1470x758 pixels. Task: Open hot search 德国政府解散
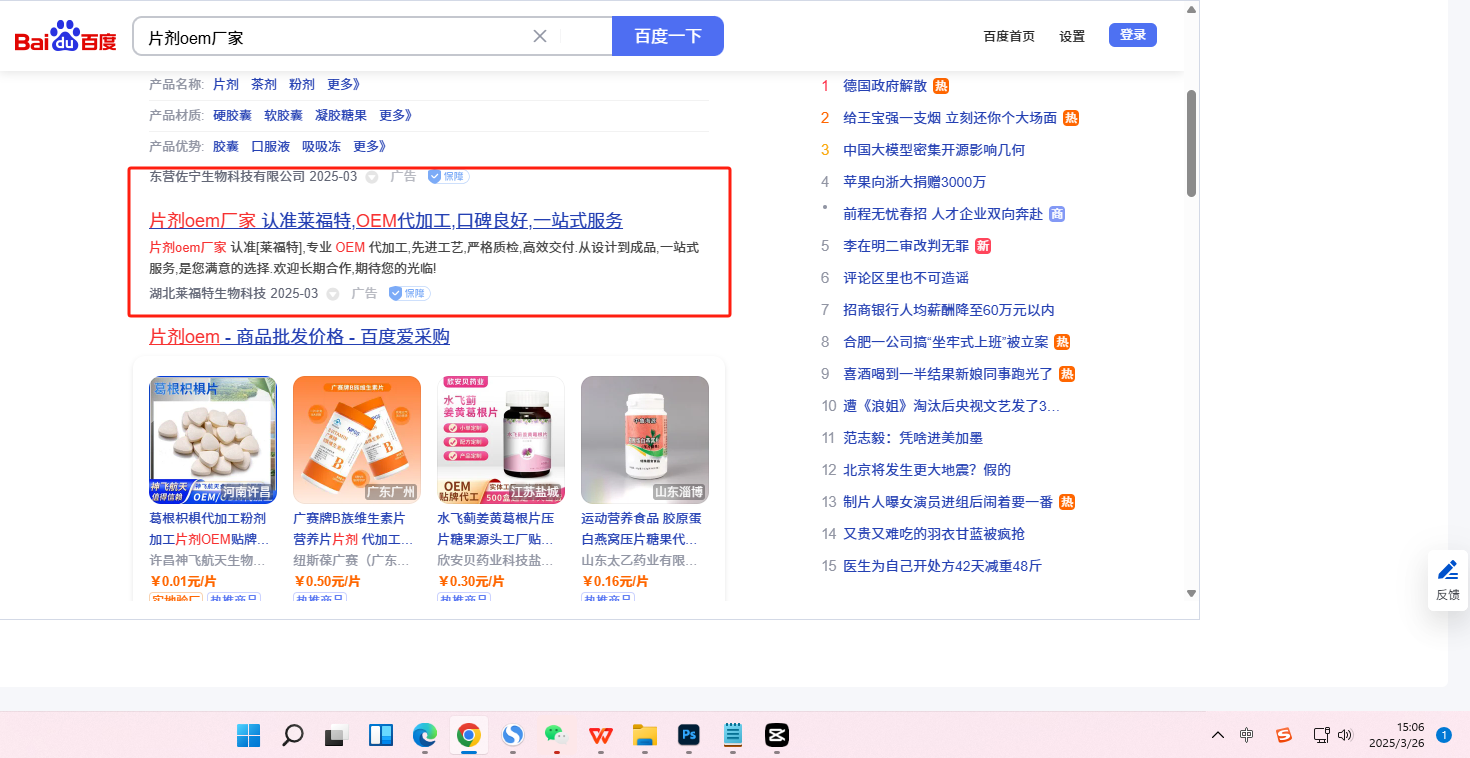885,86
